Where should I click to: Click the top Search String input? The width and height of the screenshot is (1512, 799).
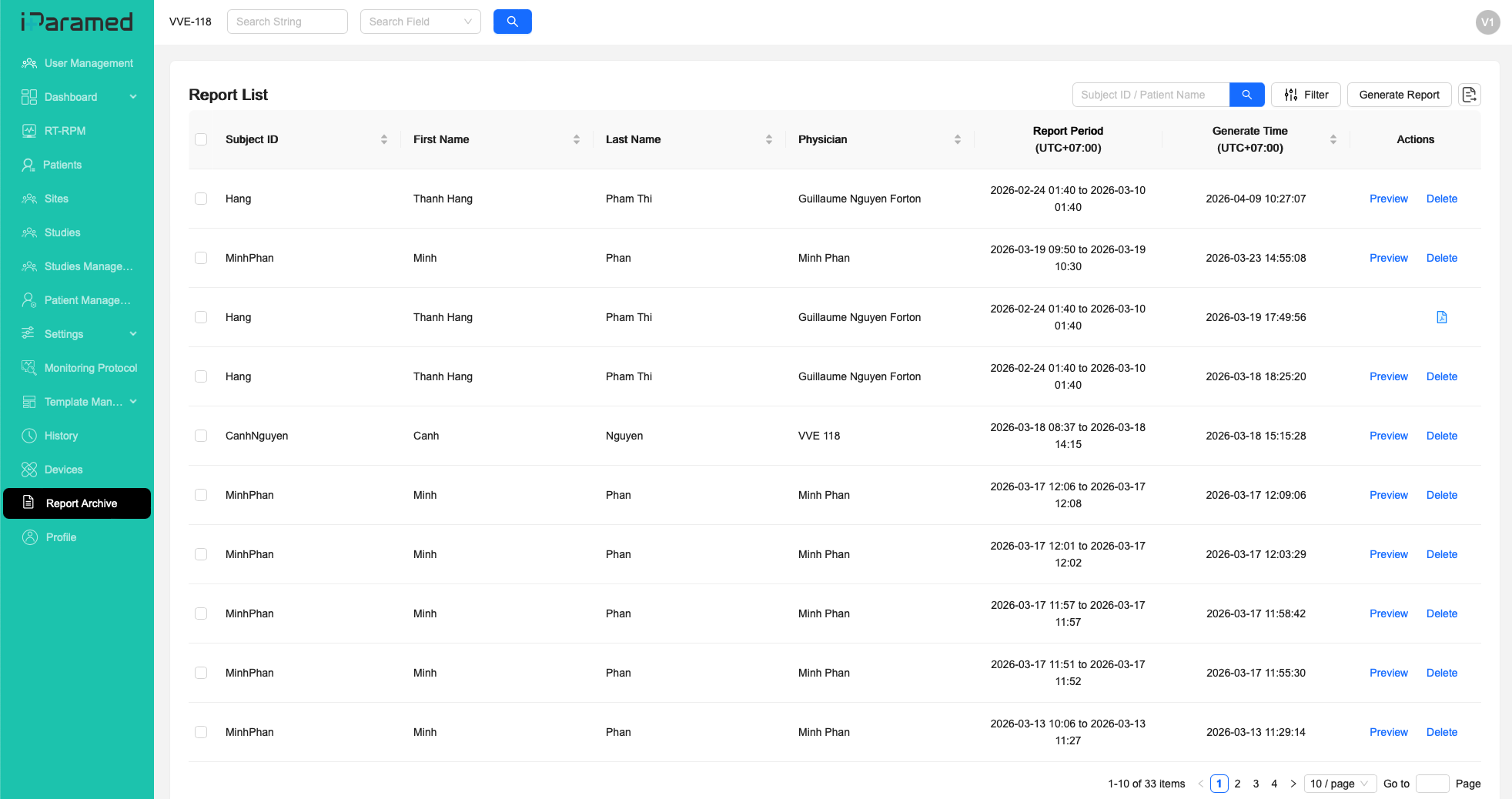pyautogui.click(x=287, y=22)
